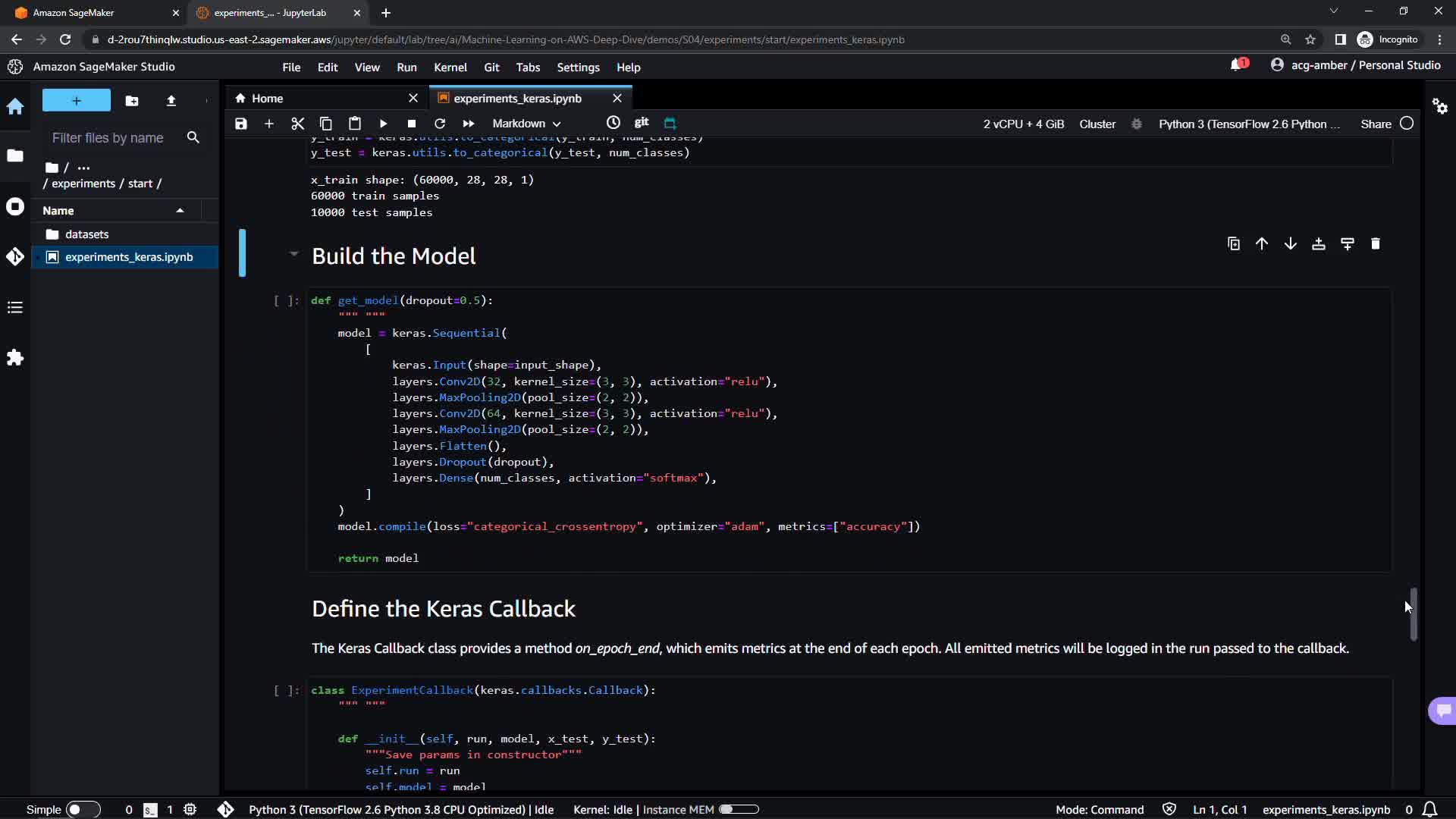The width and height of the screenshot is (1456, 819).
Task: Collapse the Build the Model heading section
Action: point(293,254)
